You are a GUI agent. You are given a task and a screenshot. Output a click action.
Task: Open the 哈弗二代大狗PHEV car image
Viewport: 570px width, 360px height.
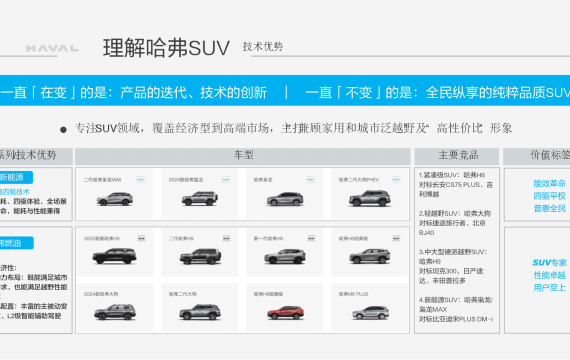(370, 198)
